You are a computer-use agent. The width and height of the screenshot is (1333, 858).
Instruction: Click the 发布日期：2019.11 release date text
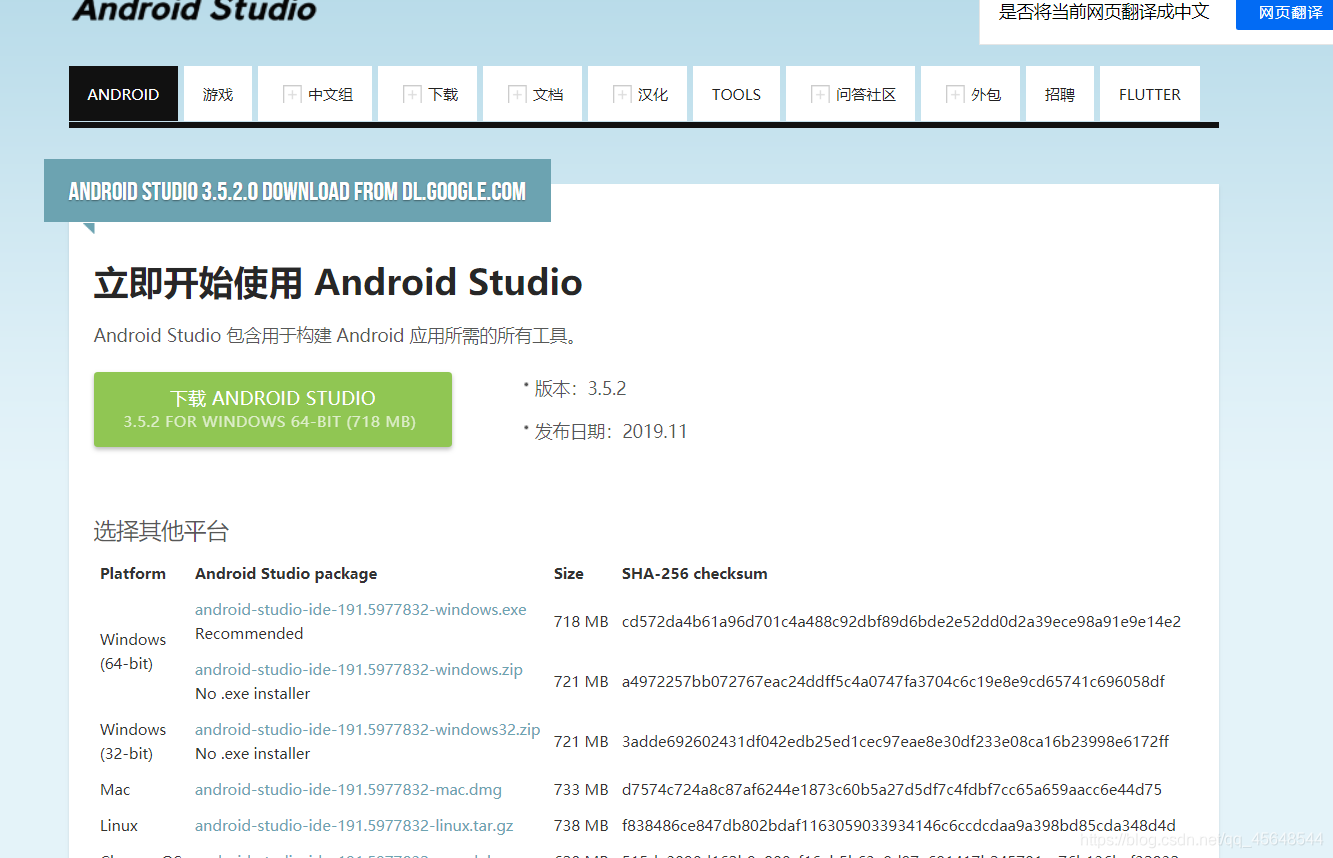coord(611,432)
